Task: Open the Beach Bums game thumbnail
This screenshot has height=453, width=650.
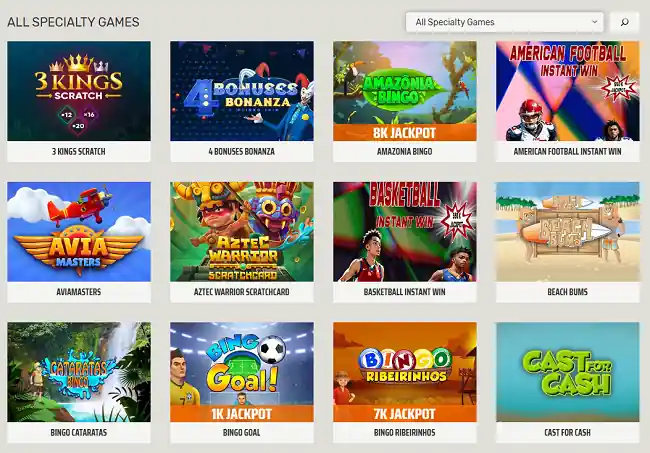Action: pos(568,232)
